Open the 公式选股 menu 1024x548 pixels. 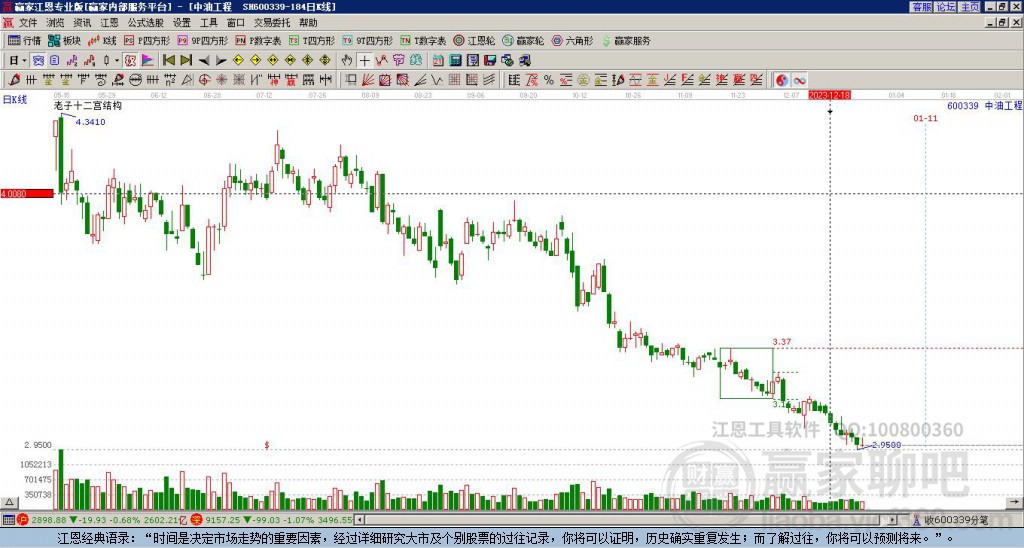(145, 23)
